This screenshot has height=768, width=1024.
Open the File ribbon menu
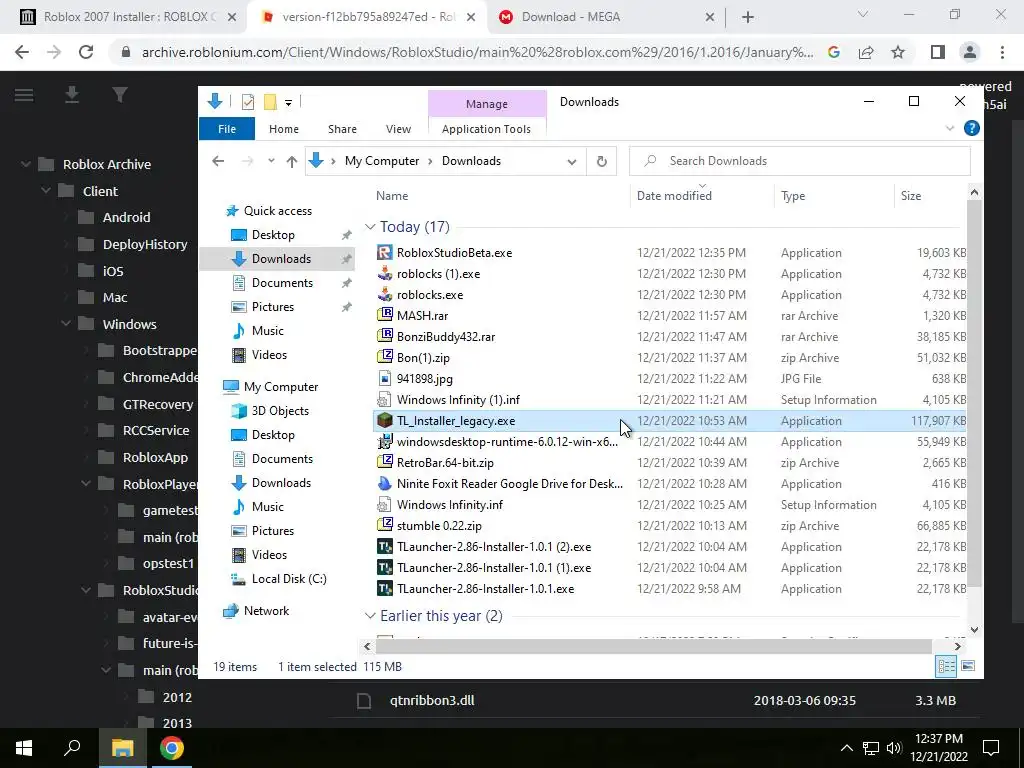tap(227, 129)
